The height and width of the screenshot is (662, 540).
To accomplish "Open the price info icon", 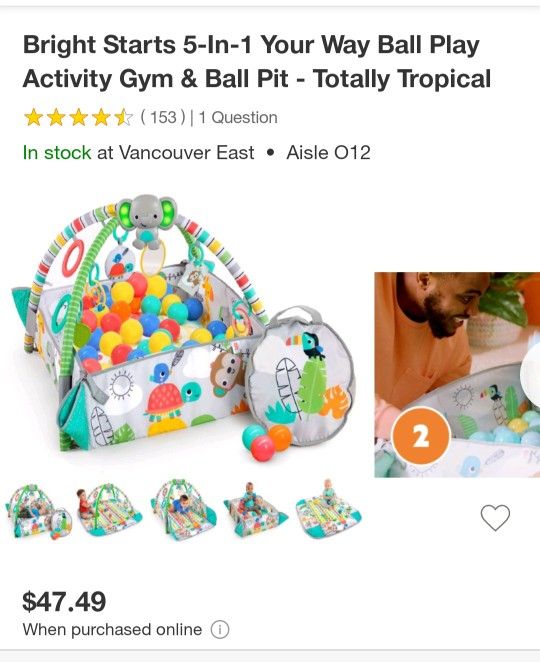I will [220, 630].
